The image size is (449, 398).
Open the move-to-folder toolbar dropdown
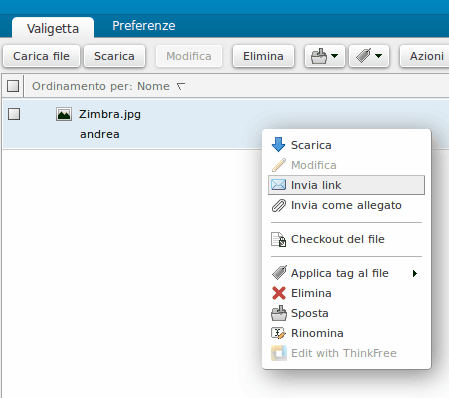click(x=324, y=56)
